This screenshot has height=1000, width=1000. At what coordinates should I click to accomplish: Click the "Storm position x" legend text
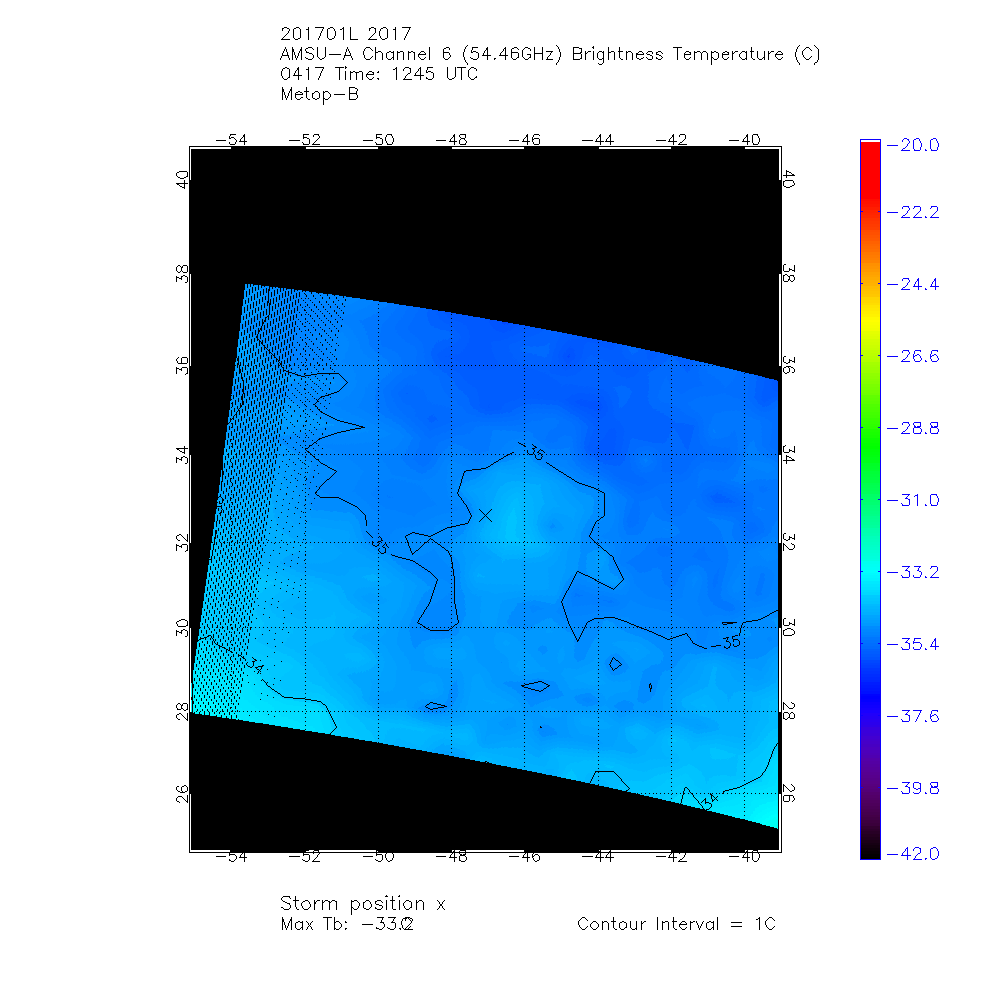pos(362,904)
